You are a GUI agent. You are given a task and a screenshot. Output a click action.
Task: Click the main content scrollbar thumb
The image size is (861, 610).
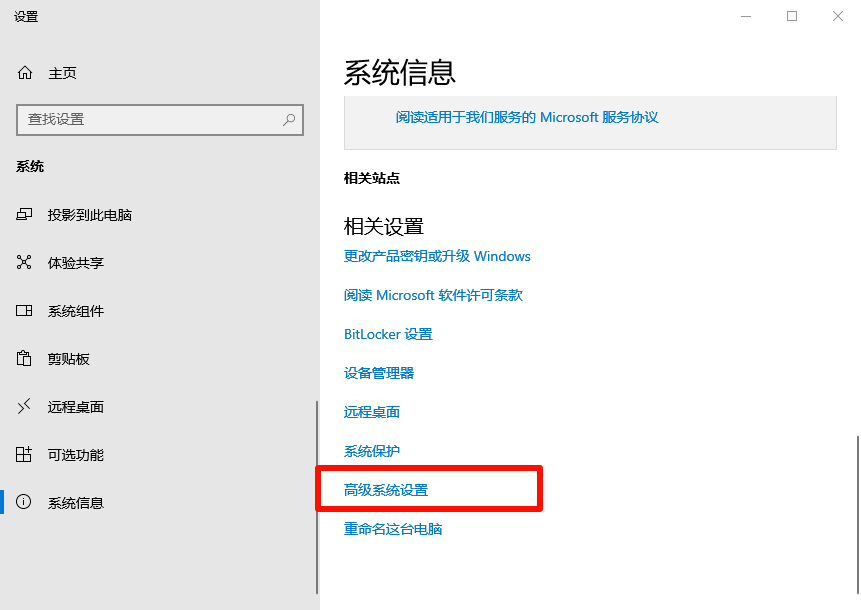[x=858, y=515]
